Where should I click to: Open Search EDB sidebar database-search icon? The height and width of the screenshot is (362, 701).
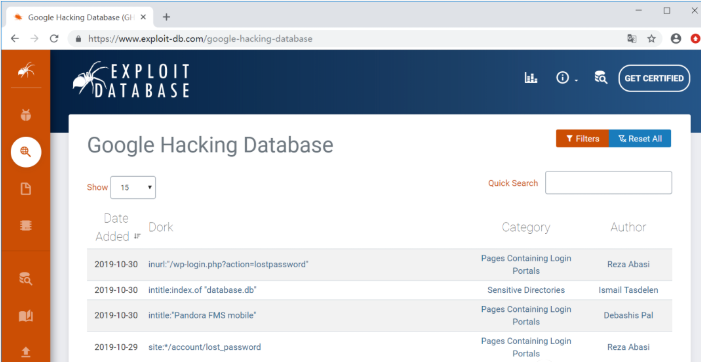pyautogui.click(x=26, y=279)
